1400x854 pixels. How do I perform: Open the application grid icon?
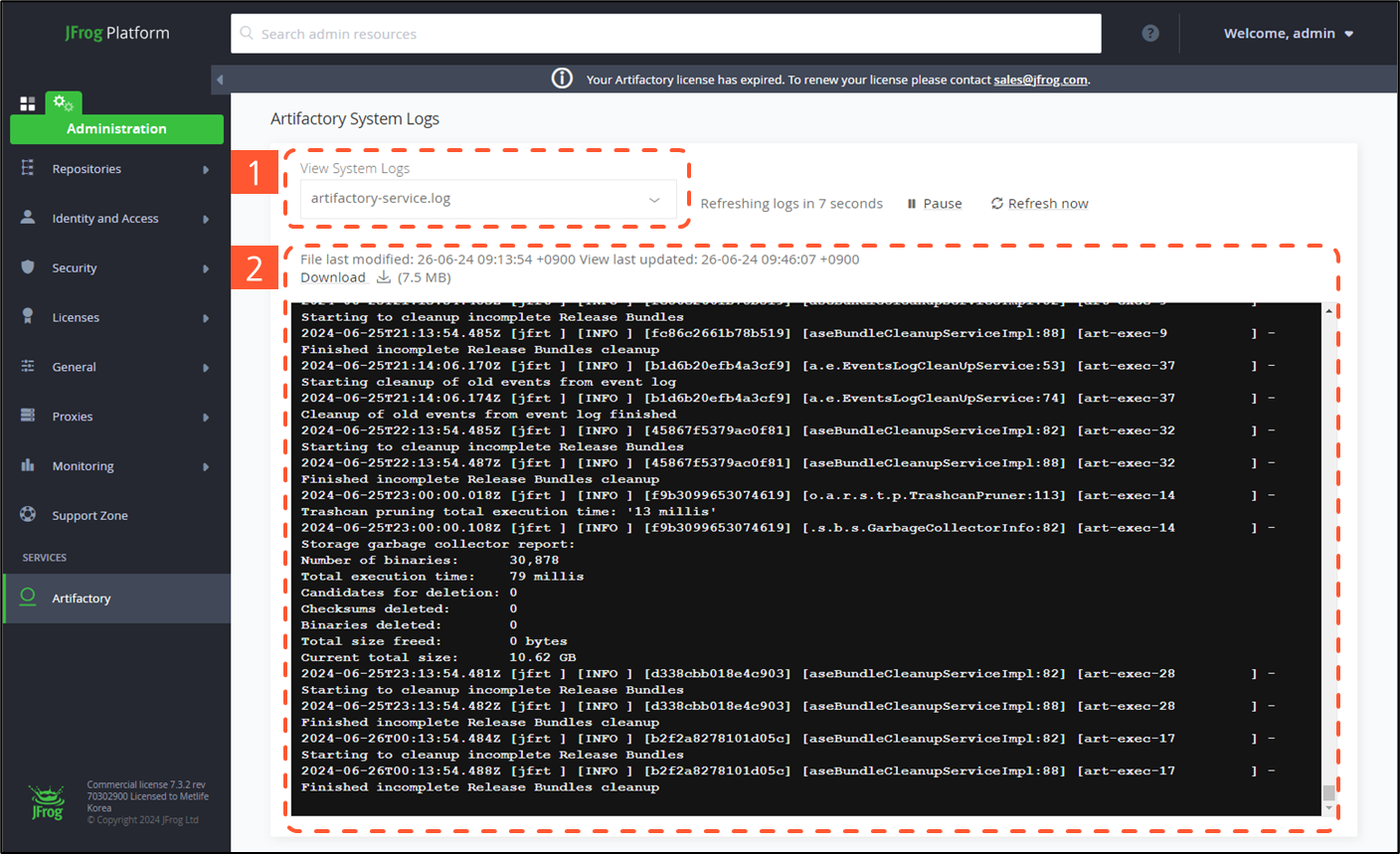[x=28, y=103]
